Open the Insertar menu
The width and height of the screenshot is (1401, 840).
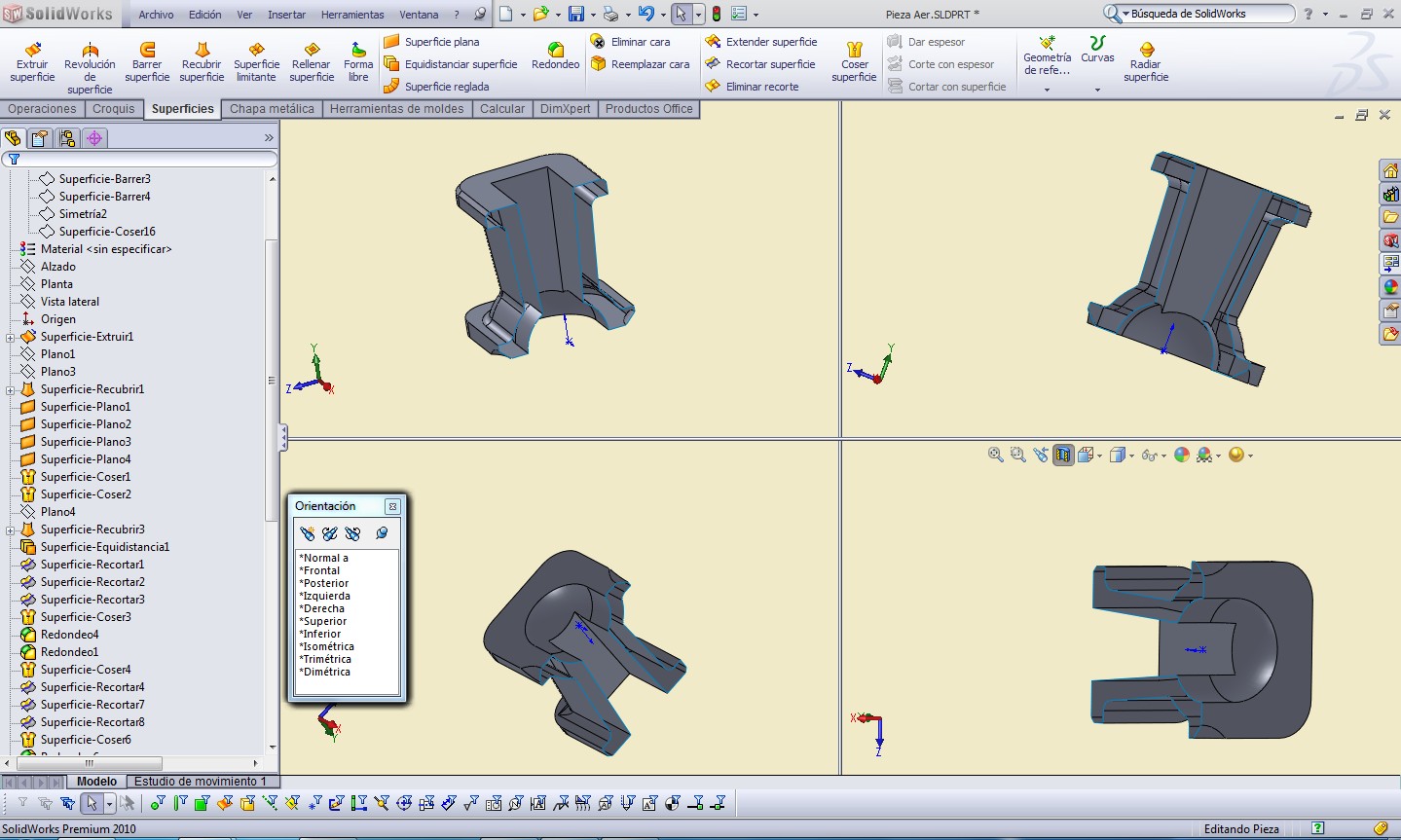point(286,15)
